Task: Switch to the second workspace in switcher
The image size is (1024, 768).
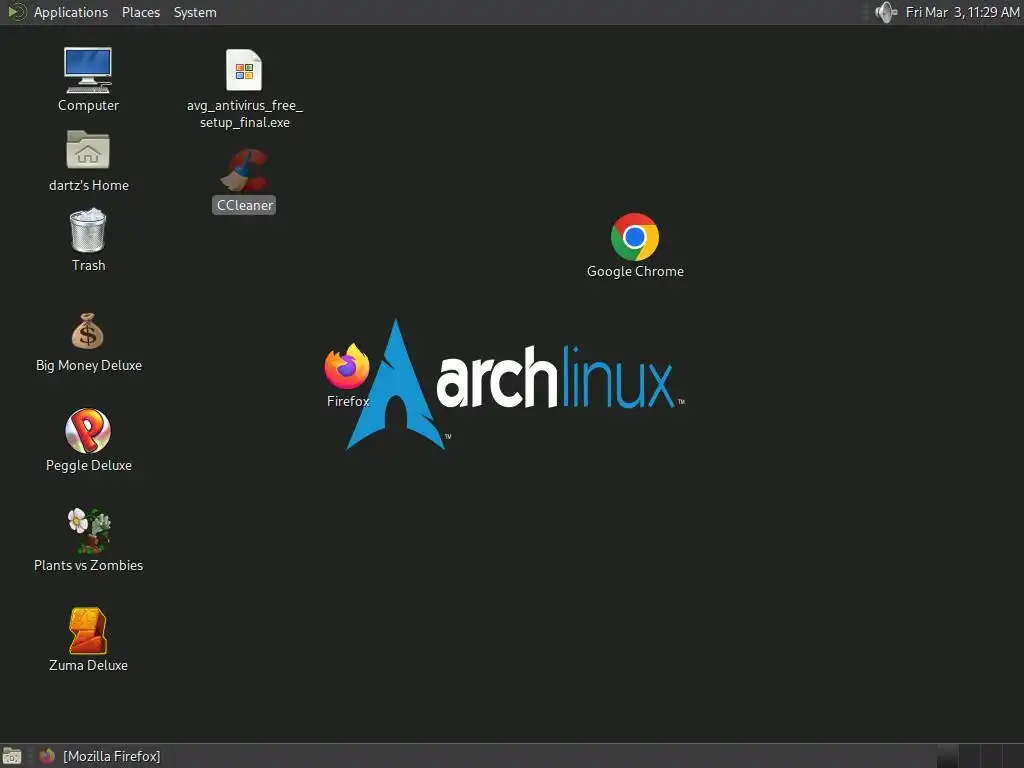Action: point(969,756)
